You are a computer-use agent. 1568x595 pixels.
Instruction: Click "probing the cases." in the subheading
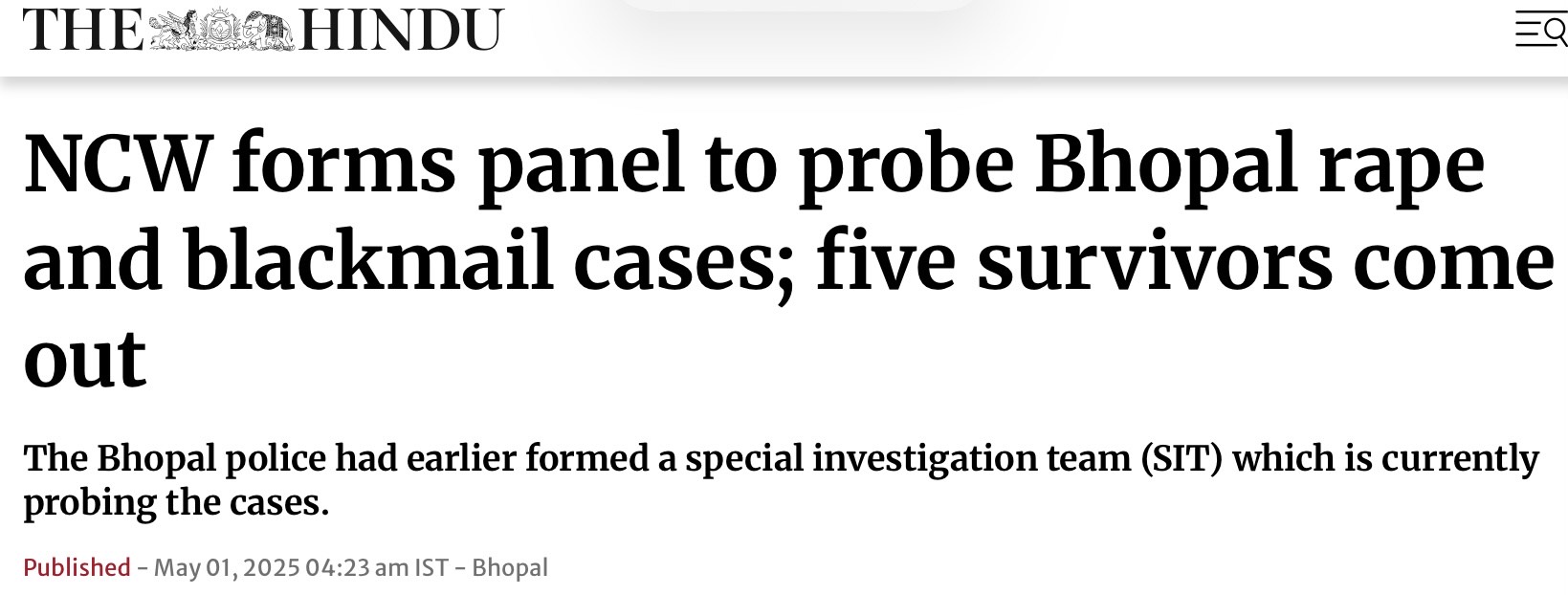click(176, 503)
